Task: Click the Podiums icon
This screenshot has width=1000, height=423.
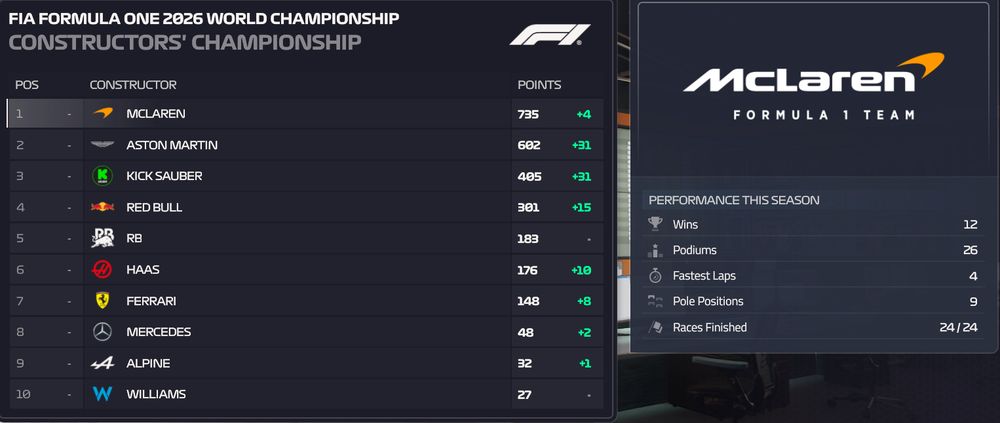Action: [656, 251]
